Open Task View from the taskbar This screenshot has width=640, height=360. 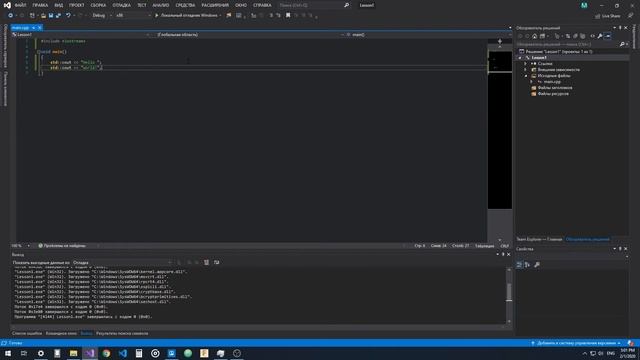click(24, 353)
